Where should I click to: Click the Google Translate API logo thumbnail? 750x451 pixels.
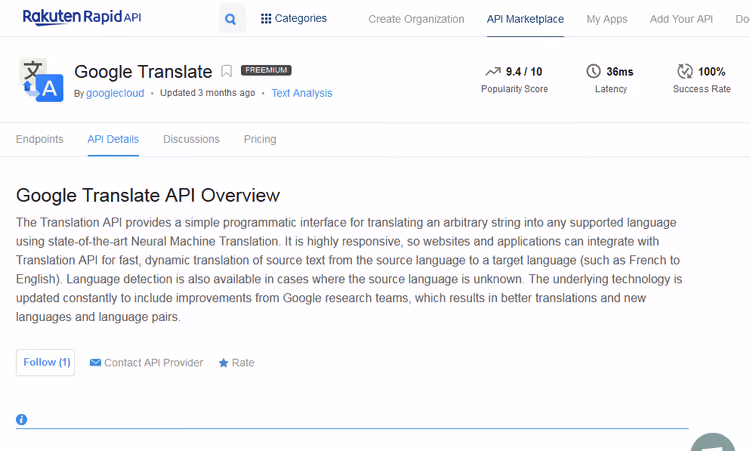(41, 80)
